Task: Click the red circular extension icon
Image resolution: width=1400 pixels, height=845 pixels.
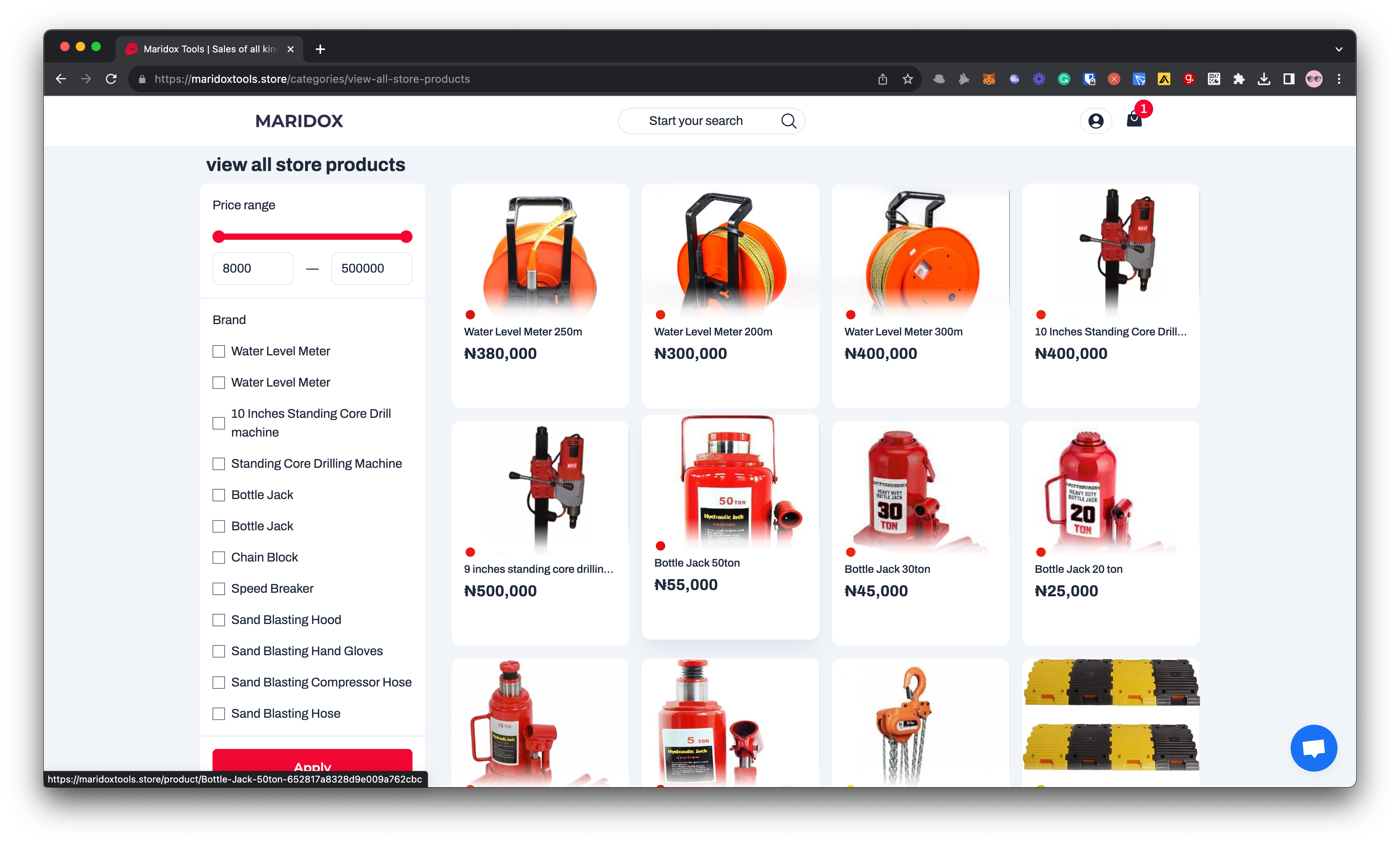Action: 1114,79
